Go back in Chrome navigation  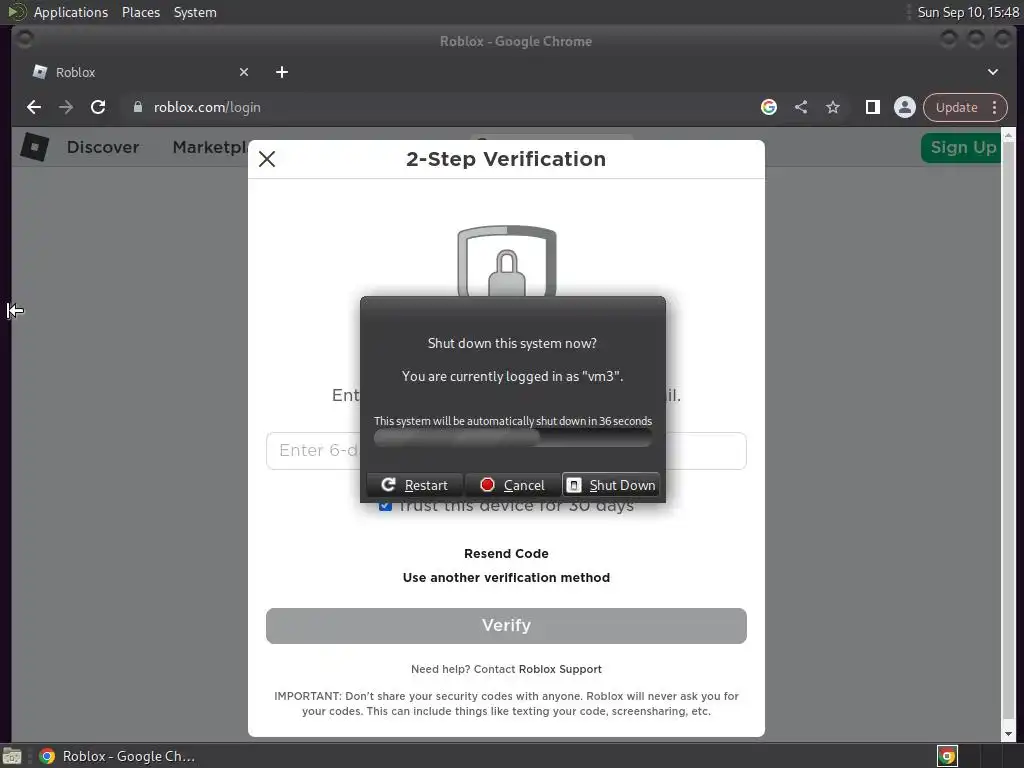point(34,107)
